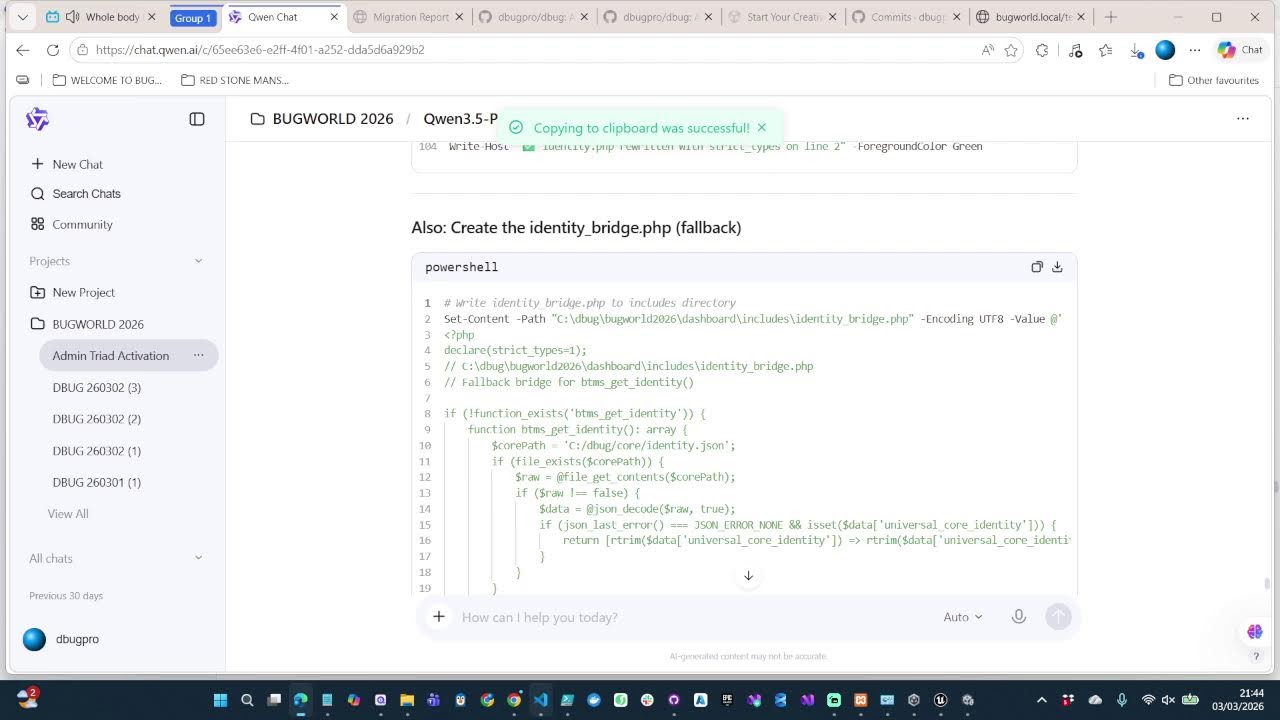Click View All projects chats
Image resolution: width=1280 pixels, height=720 pixels.
pos(68,514)
